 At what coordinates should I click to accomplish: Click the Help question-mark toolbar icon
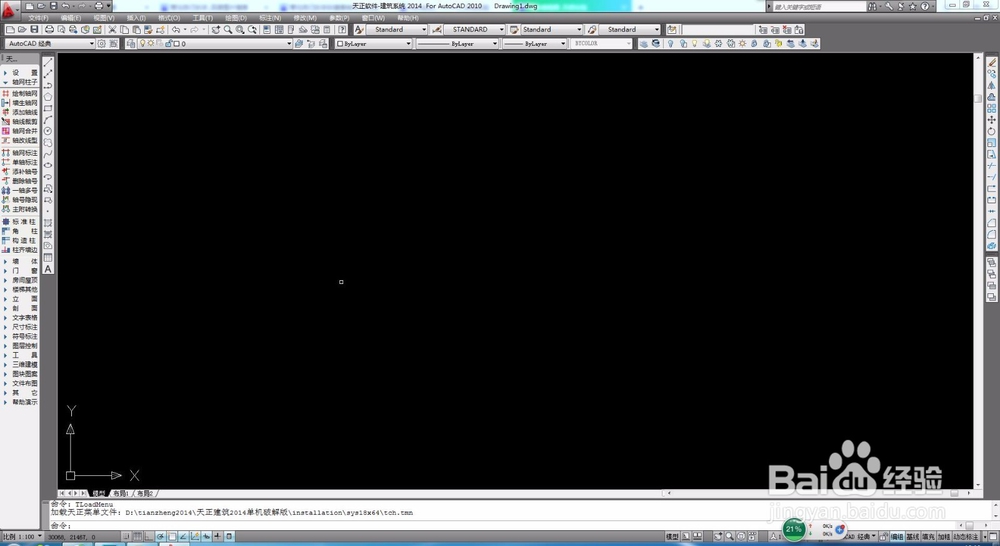(x=342, y=30)
